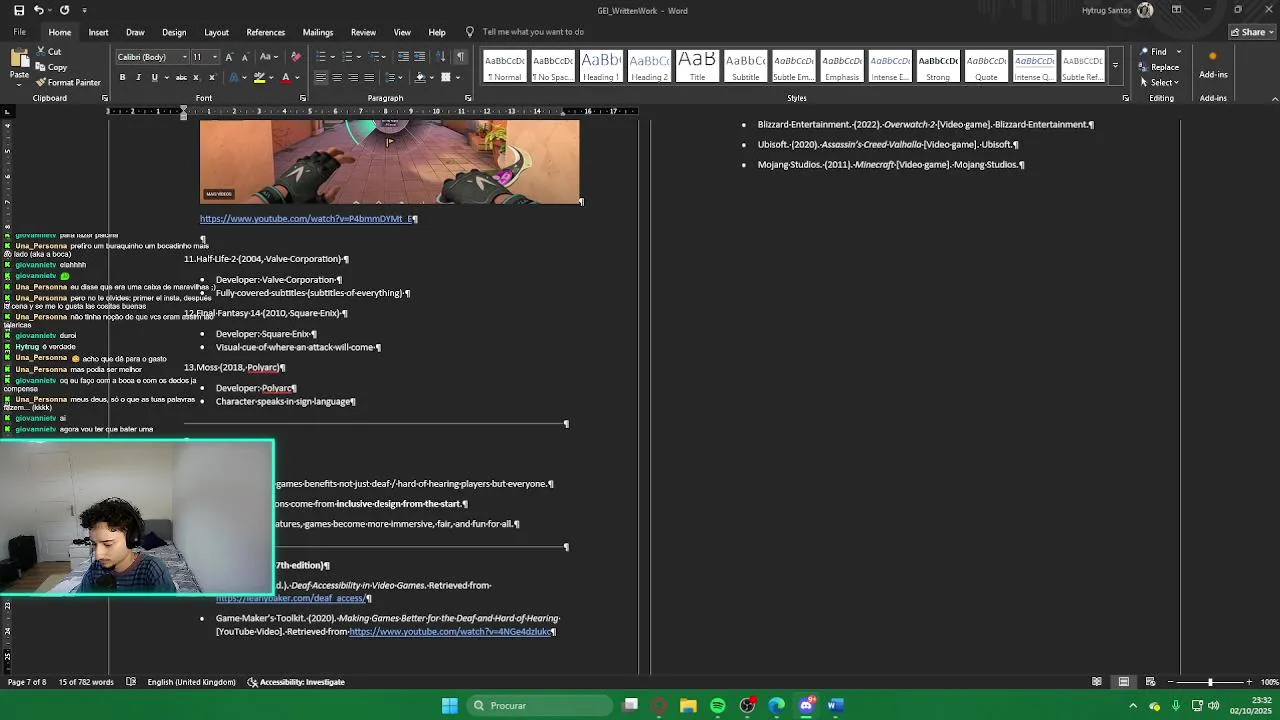Apply yellow text highlight color

point(259,78)
